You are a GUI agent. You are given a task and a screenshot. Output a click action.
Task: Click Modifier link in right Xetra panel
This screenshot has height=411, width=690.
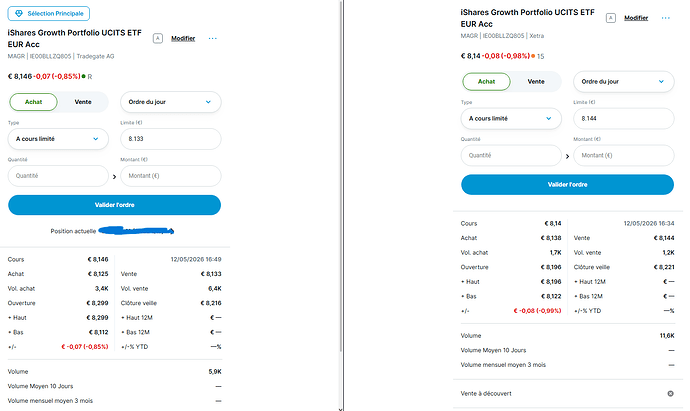(636, 18)
